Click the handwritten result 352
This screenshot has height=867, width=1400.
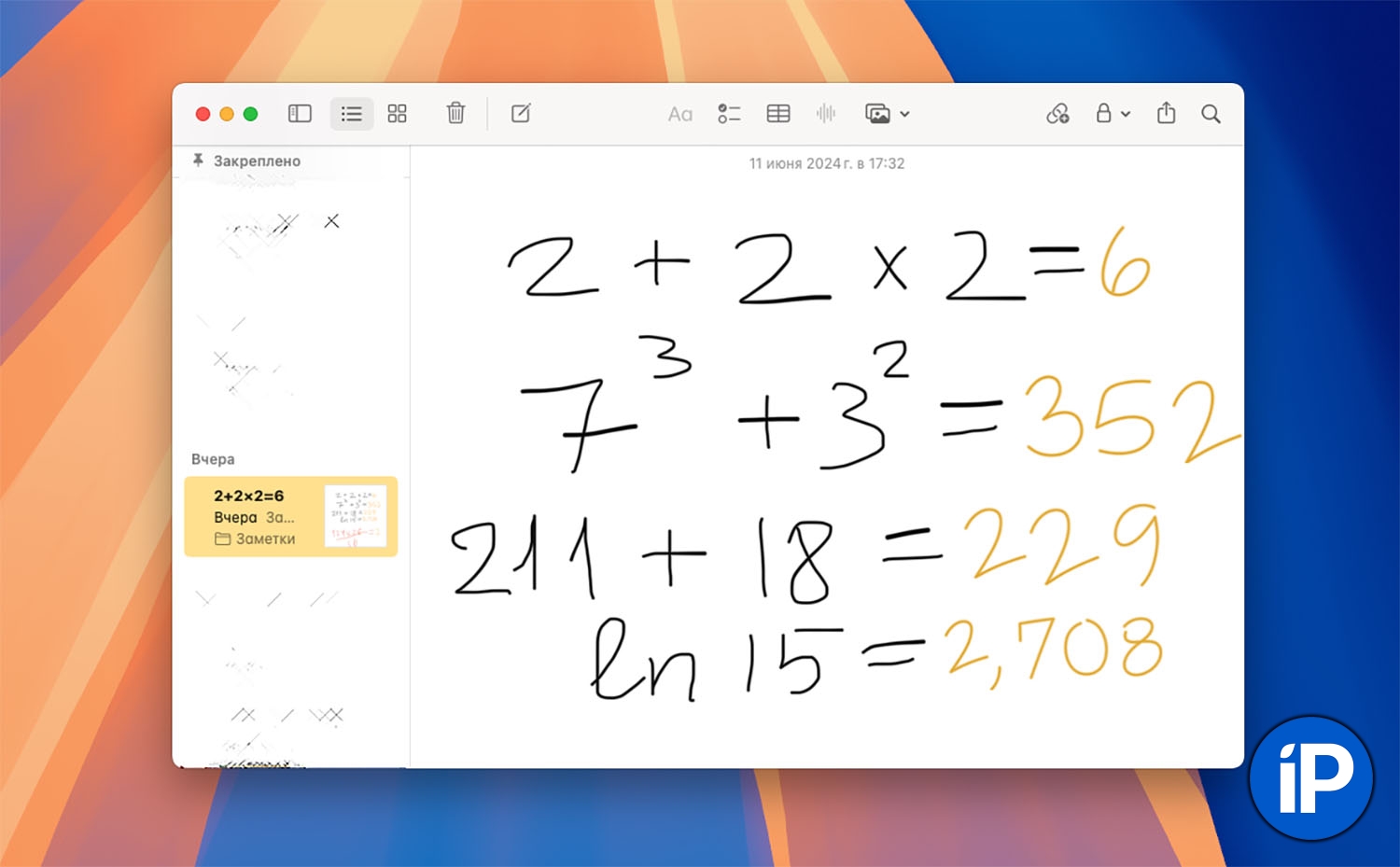[1132, 420]
